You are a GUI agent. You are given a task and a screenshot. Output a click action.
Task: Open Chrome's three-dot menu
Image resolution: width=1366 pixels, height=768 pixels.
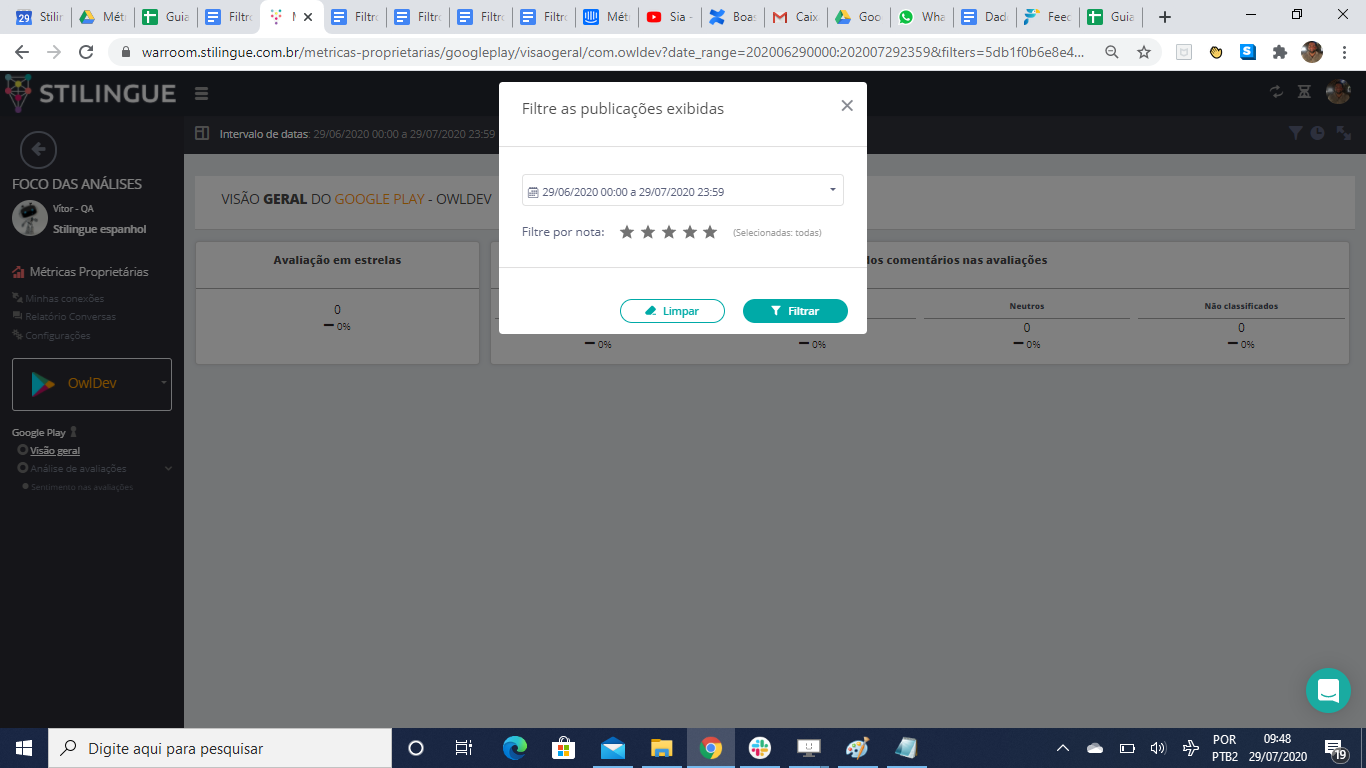pos(1344,52)
